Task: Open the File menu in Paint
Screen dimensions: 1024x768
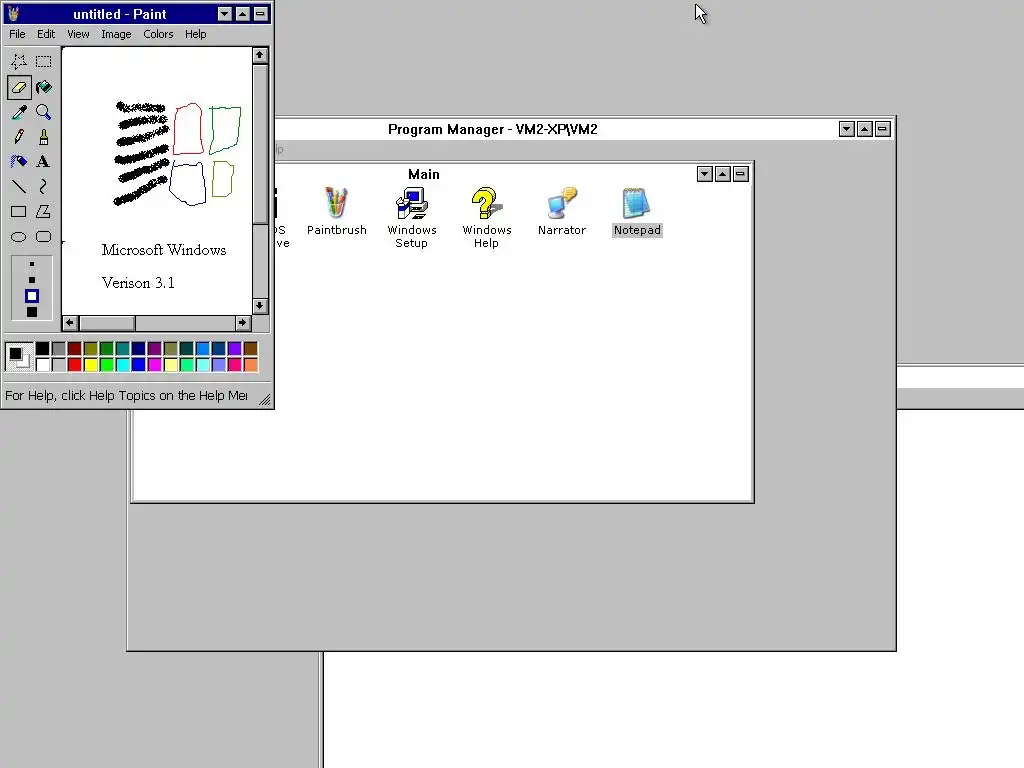Action: [17, 34]
